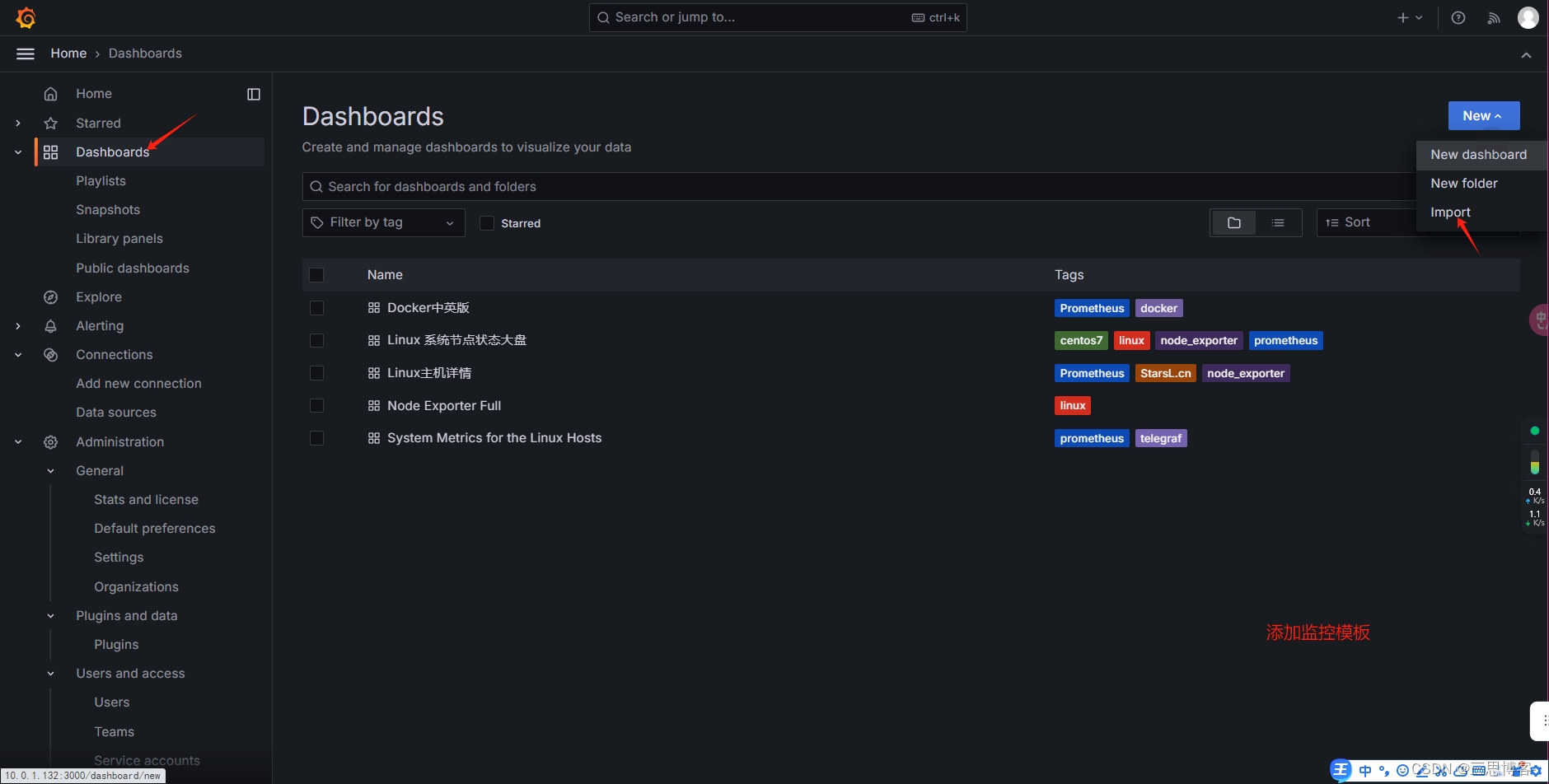Image resolution: width=1549 pixels, height=784 pixels.
Task: Click the orange StarsL.cn tag
Action: tap(1165, 373)
